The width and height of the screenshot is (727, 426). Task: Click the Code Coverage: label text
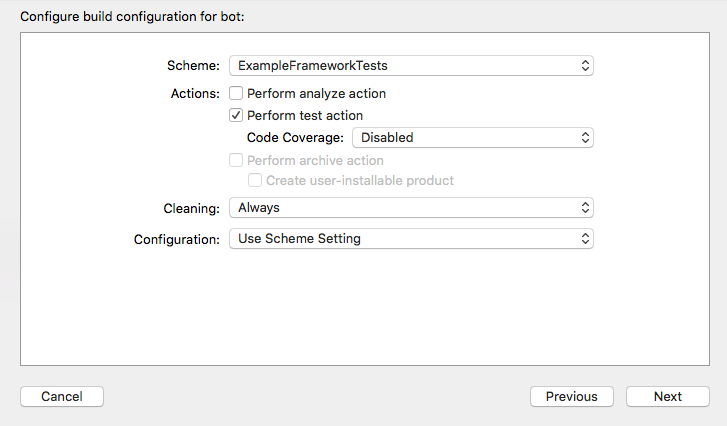(x=295, y=138)
